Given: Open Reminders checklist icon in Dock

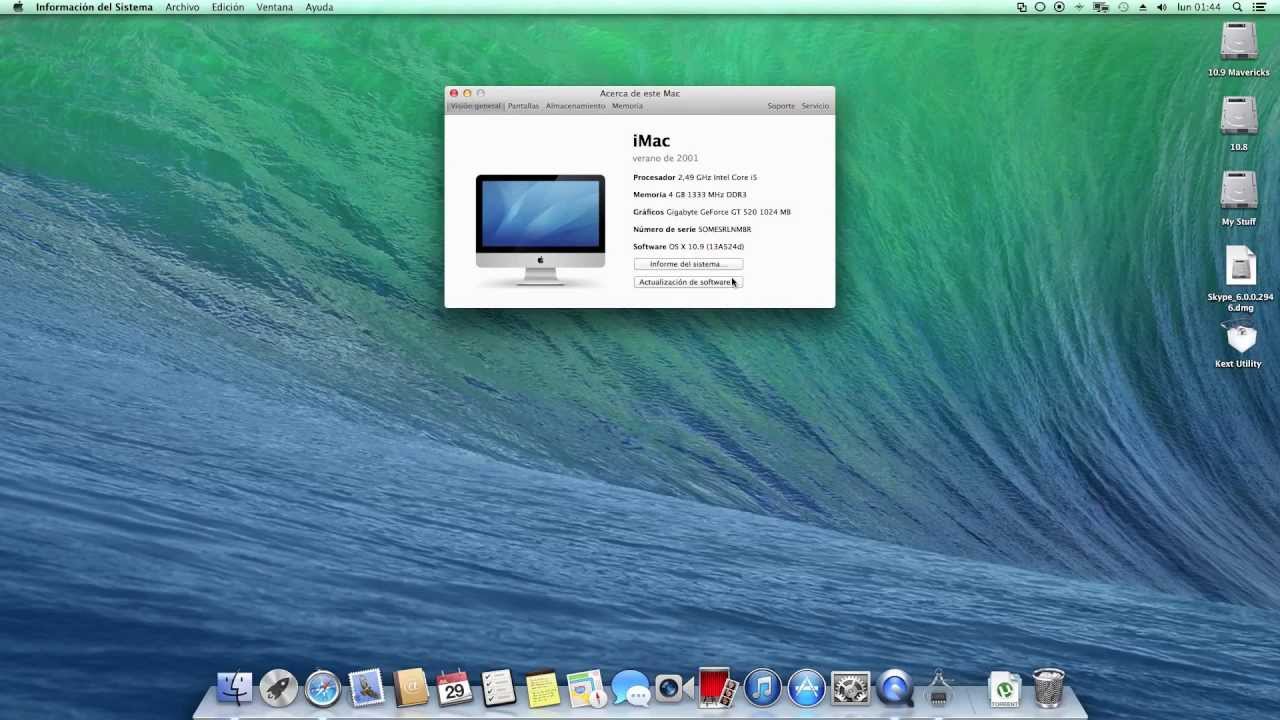Looking at the screenshot, I should click(498, 688).
